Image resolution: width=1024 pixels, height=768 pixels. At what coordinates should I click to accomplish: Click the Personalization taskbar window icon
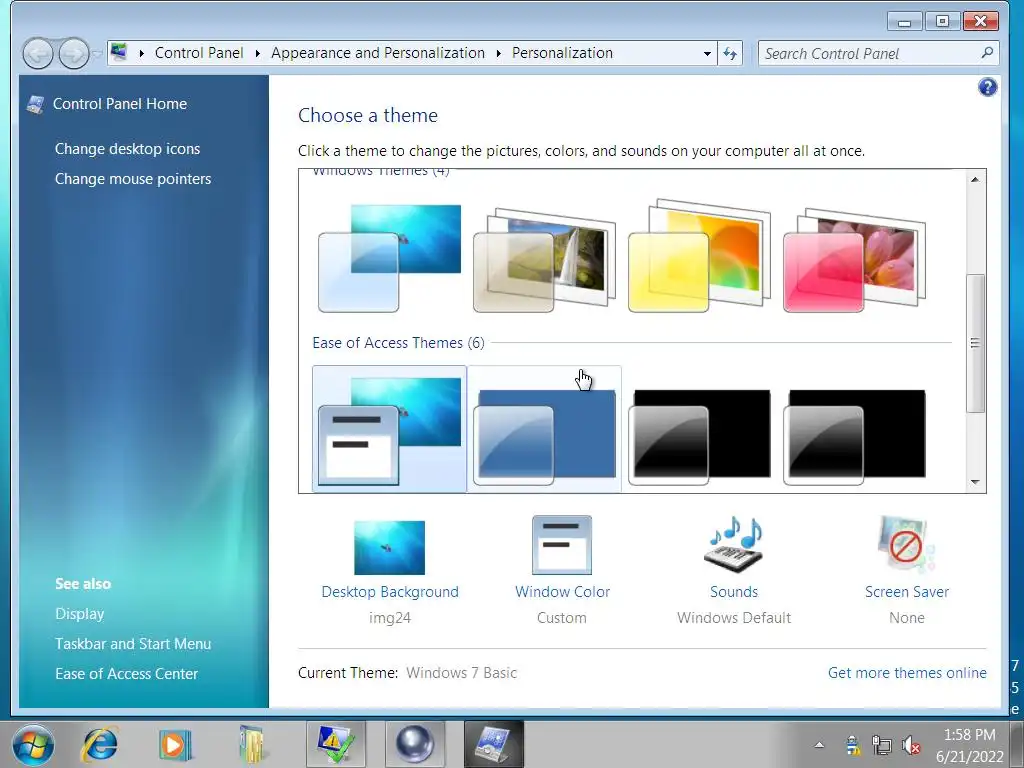[494, 745]
